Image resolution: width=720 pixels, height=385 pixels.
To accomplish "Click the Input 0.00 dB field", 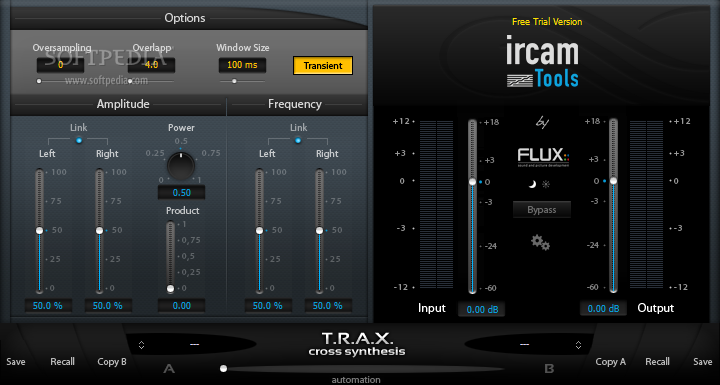I will point(481,310).
